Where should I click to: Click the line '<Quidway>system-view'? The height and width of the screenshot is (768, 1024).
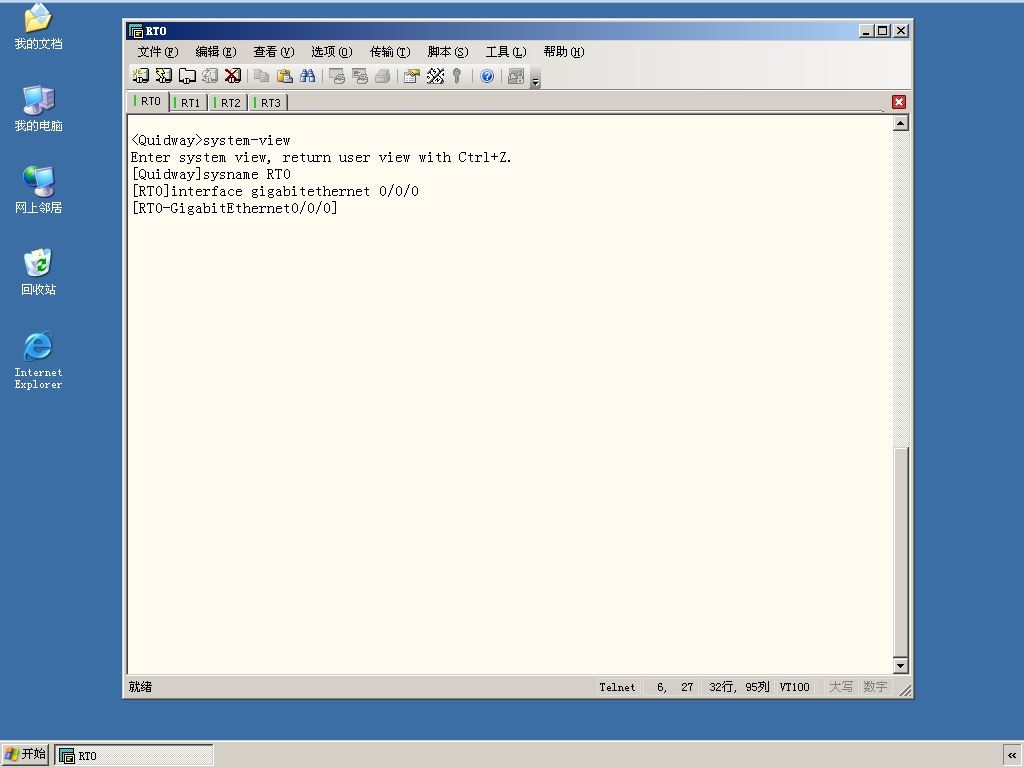click(210, 140)
